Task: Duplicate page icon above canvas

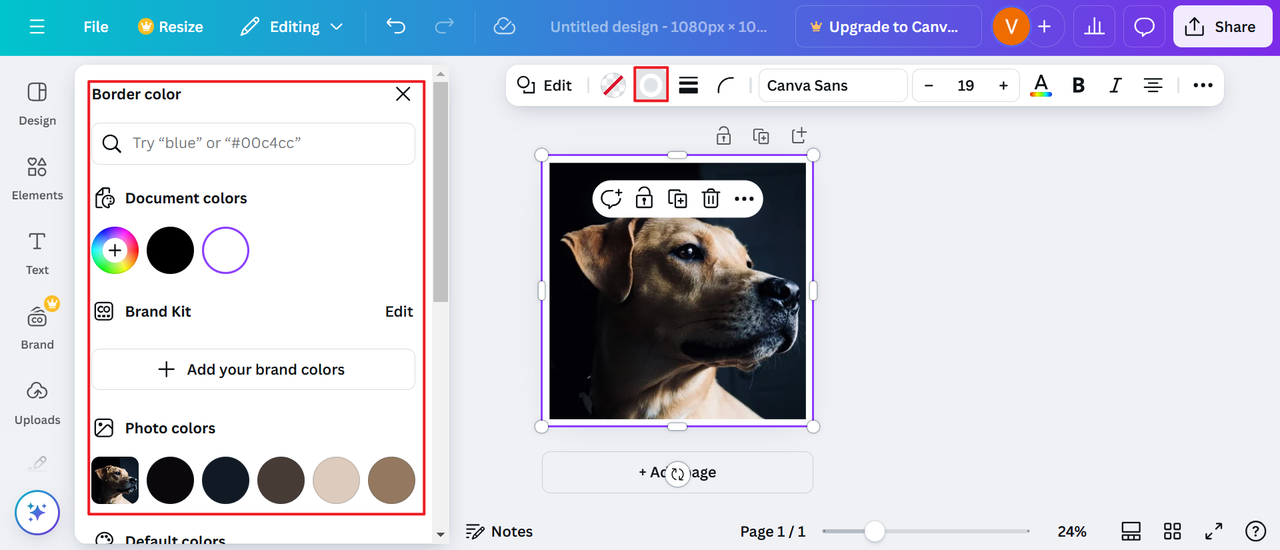Action: pyautogui.click(x=761, y=135)
